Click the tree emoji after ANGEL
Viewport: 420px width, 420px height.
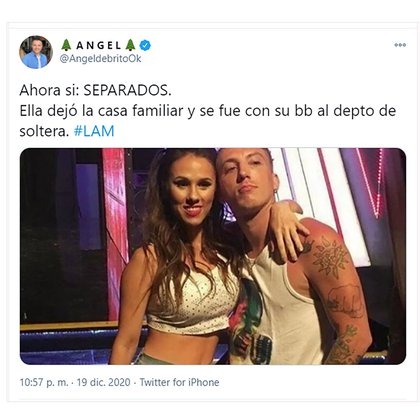(130, 45)
